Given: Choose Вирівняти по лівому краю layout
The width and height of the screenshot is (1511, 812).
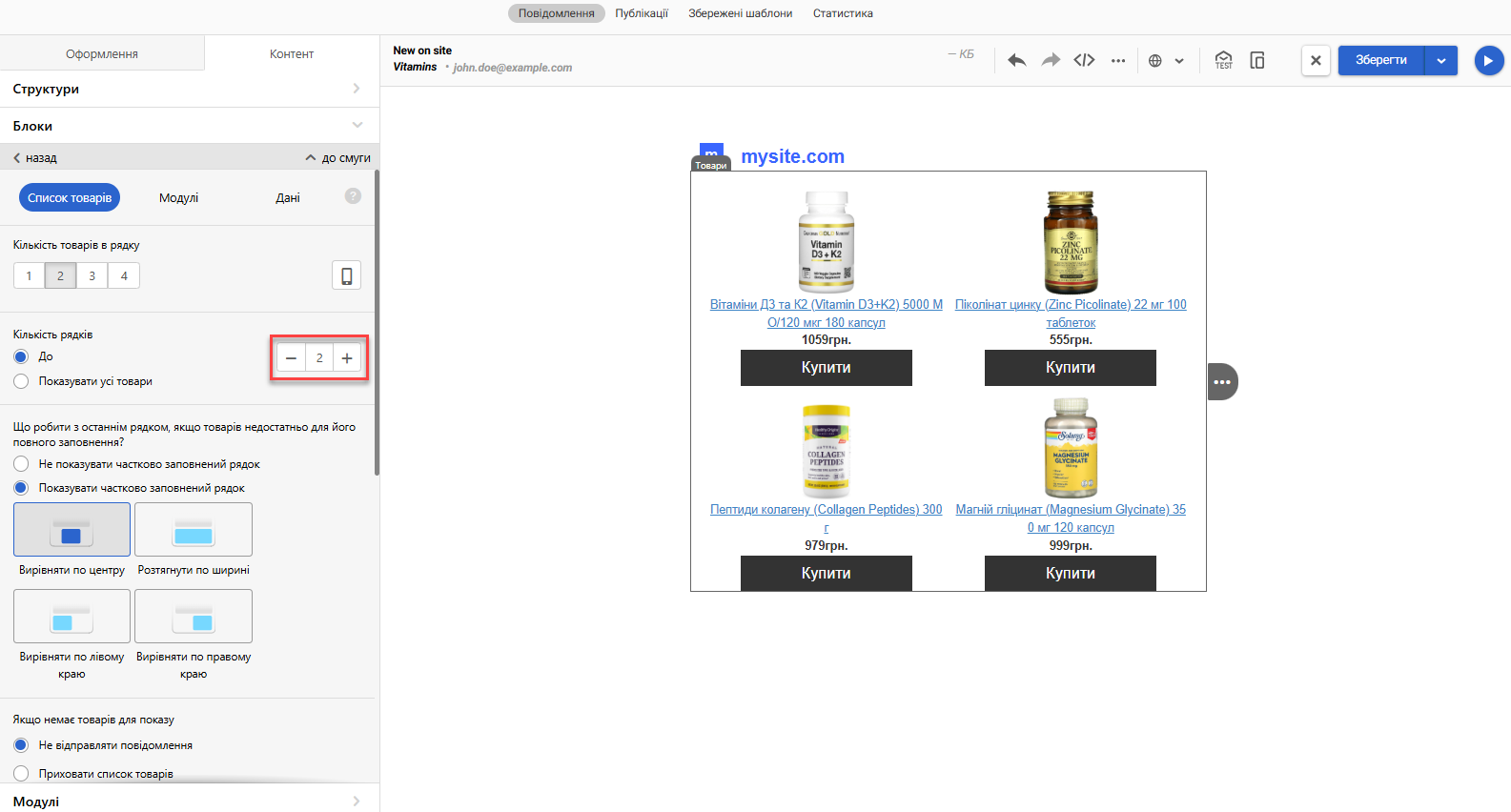Looking at the screenshot, I should point(71,617).
